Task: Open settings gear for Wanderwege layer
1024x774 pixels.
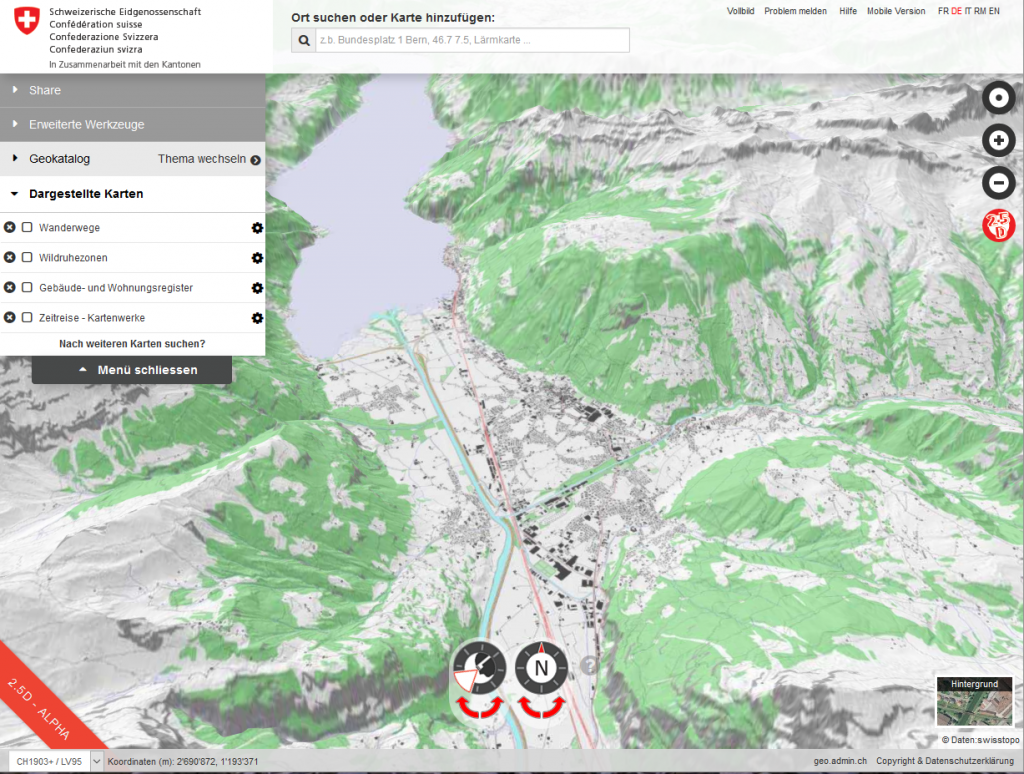Action: (x=257, y=228)
